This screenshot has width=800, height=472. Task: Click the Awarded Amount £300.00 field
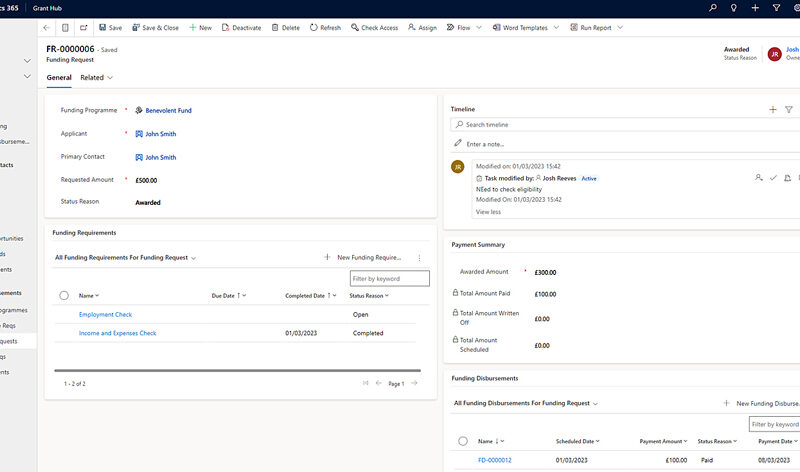pyautogui.click(x=545, y=272)
